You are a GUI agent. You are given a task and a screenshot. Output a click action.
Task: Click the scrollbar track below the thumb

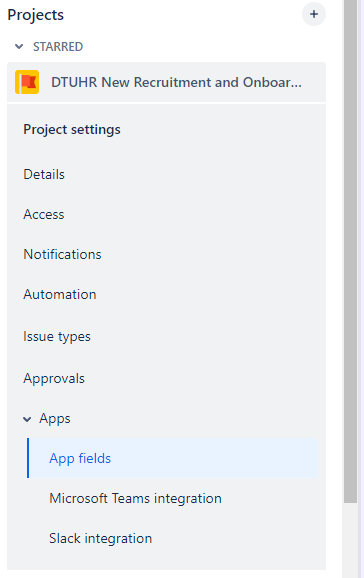tap(350, 540)
